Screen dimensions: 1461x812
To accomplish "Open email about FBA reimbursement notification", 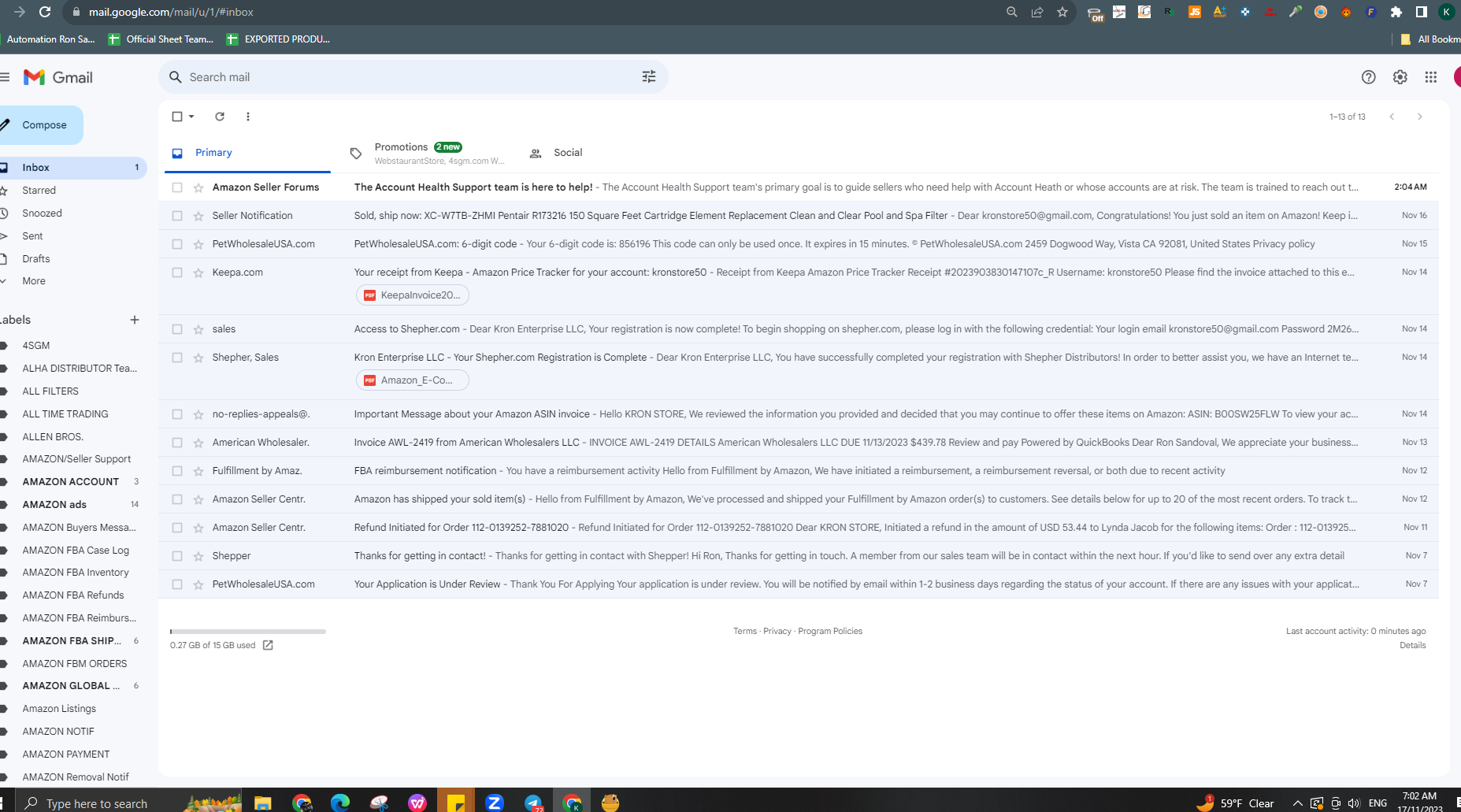I will 799,471.
